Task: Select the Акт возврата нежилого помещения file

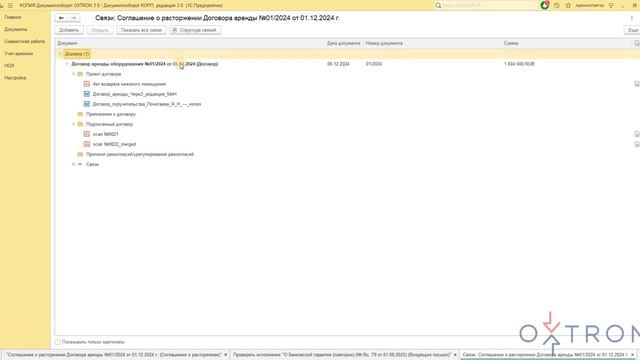Action: coord(129,84)
